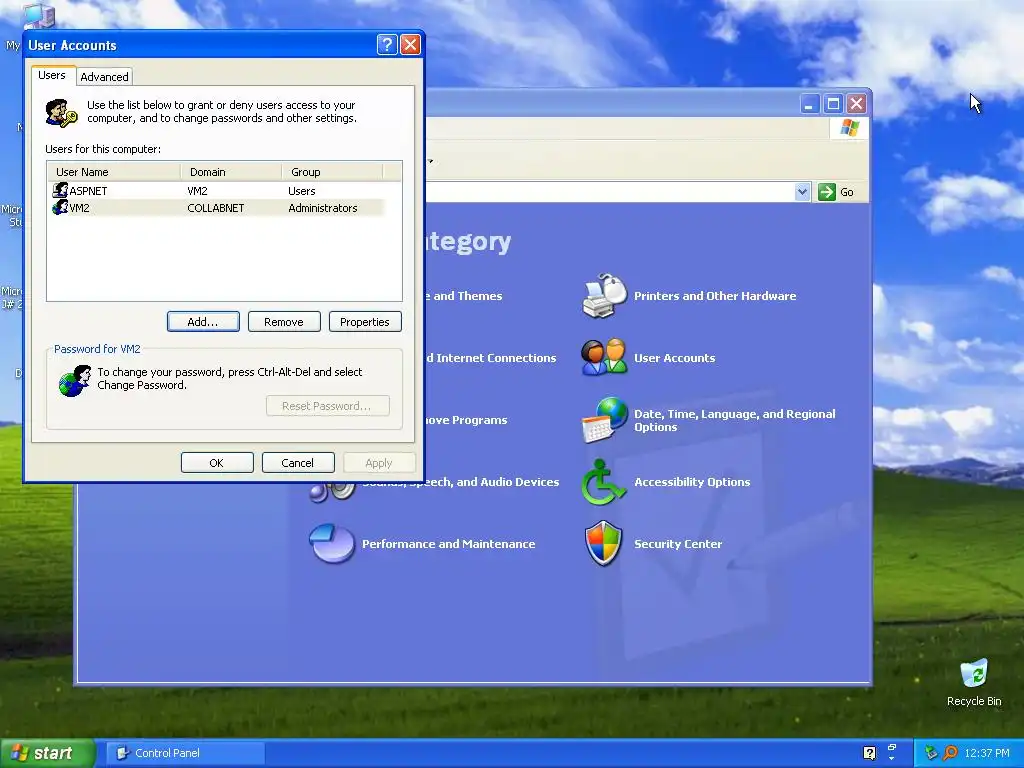Click the Group column header
The height and width of the screenshot is (768, 1024).
coord(332,172)
